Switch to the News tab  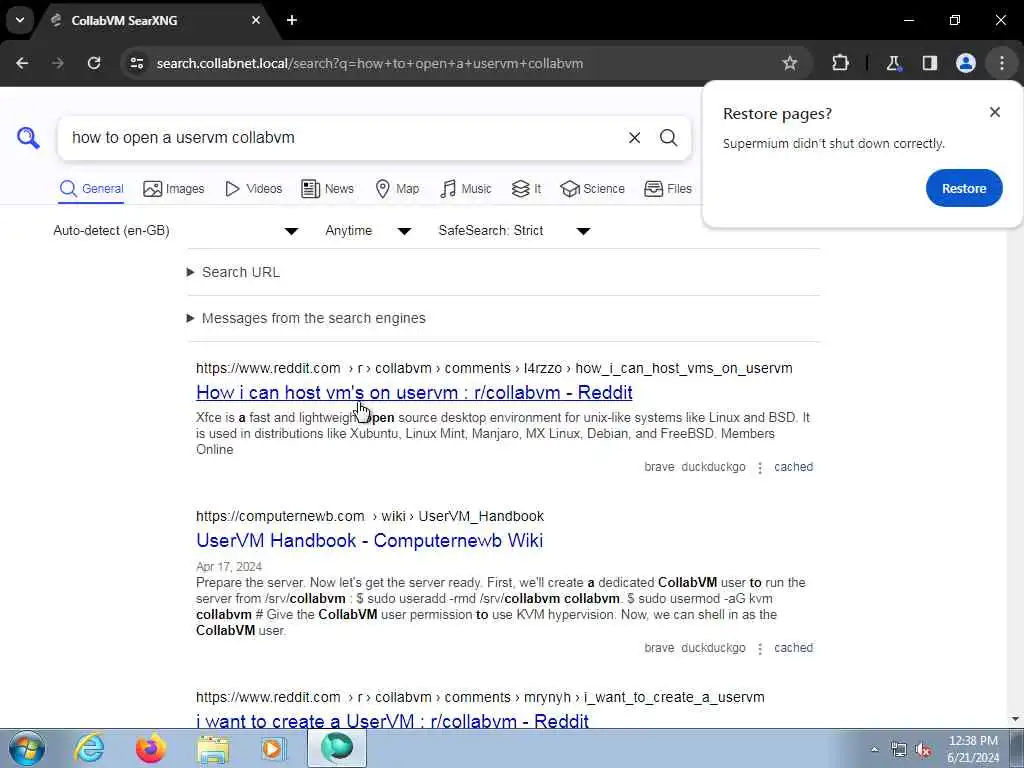tap(327, 189)
